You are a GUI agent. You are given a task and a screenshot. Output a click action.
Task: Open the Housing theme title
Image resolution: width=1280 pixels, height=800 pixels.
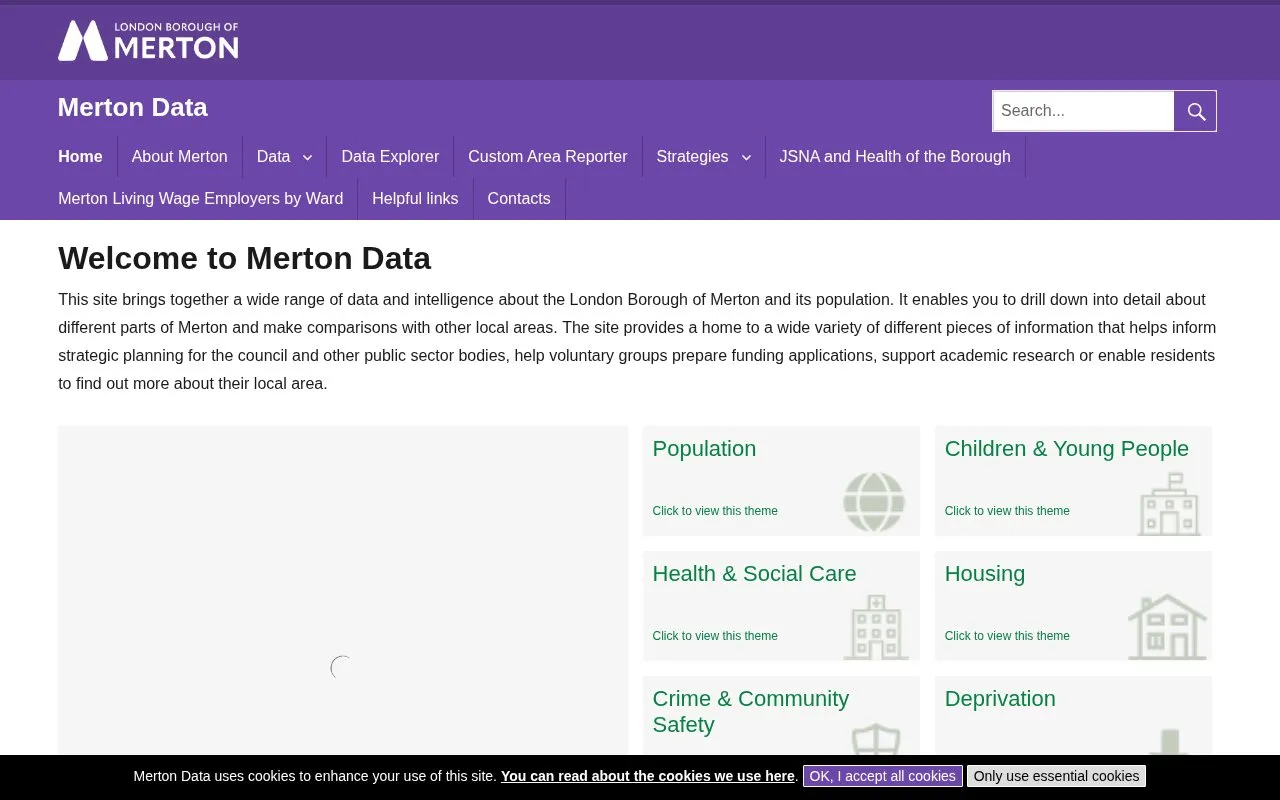point(985,574)
